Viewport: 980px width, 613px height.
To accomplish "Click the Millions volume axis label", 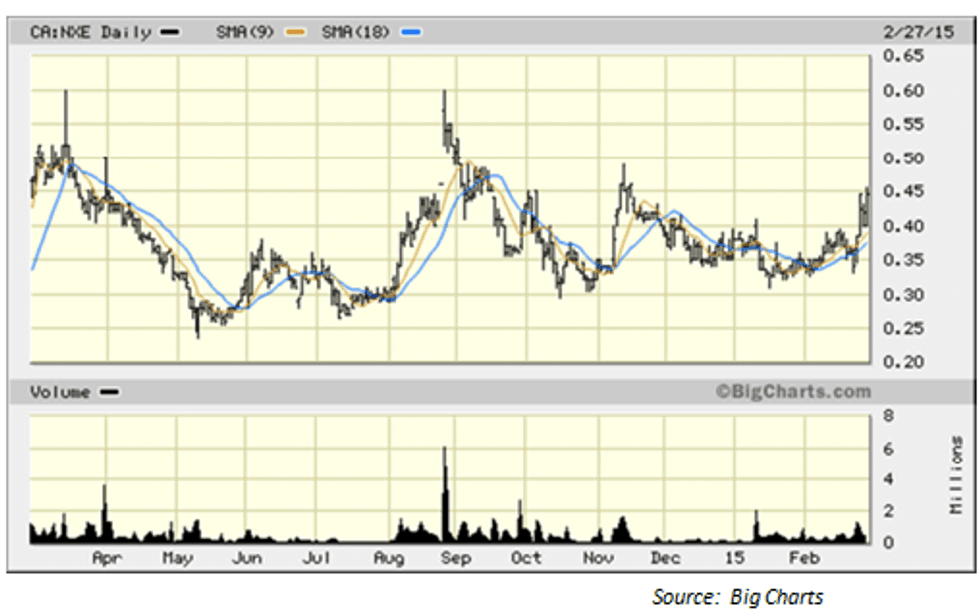I will [956, 476].
